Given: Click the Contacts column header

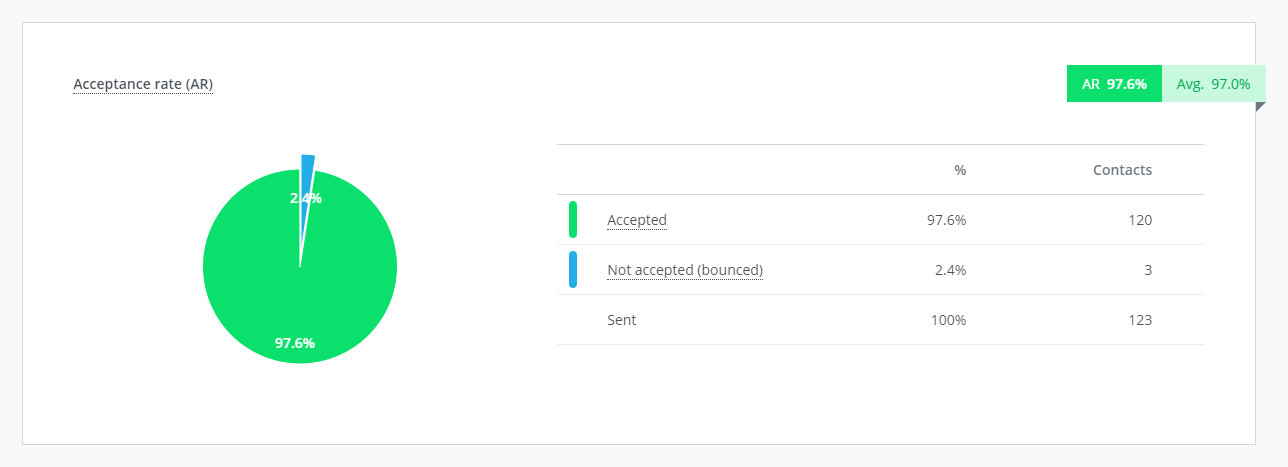Looking at the screenshot, I should click(1122, 170).
